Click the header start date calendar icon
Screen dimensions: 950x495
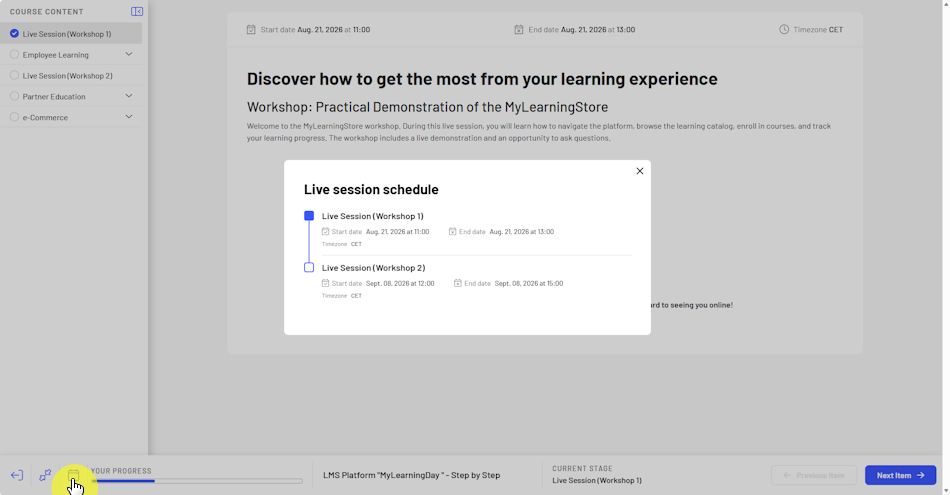point(251,29)
